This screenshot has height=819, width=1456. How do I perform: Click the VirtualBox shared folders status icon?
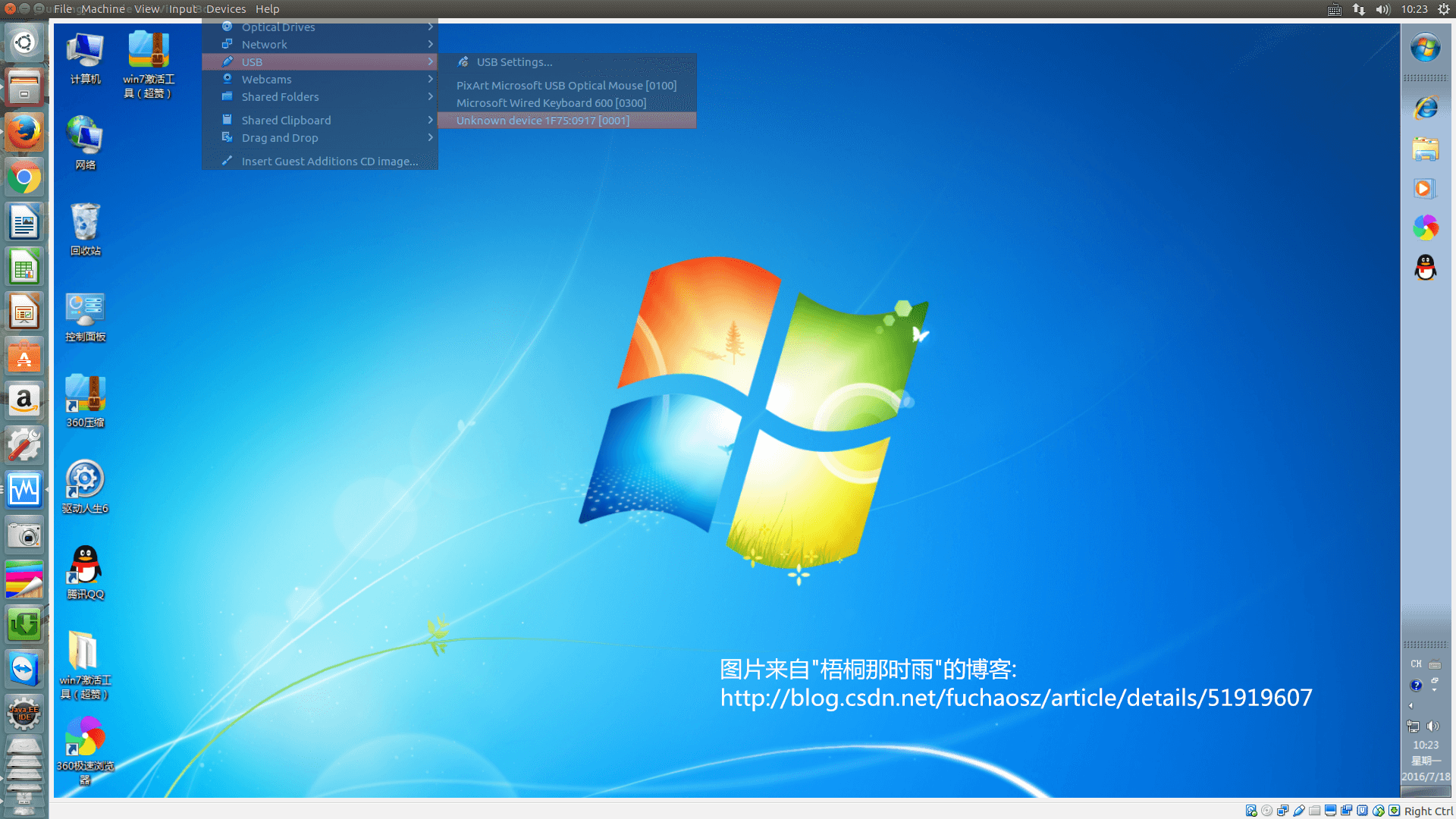coord(1314,811)
